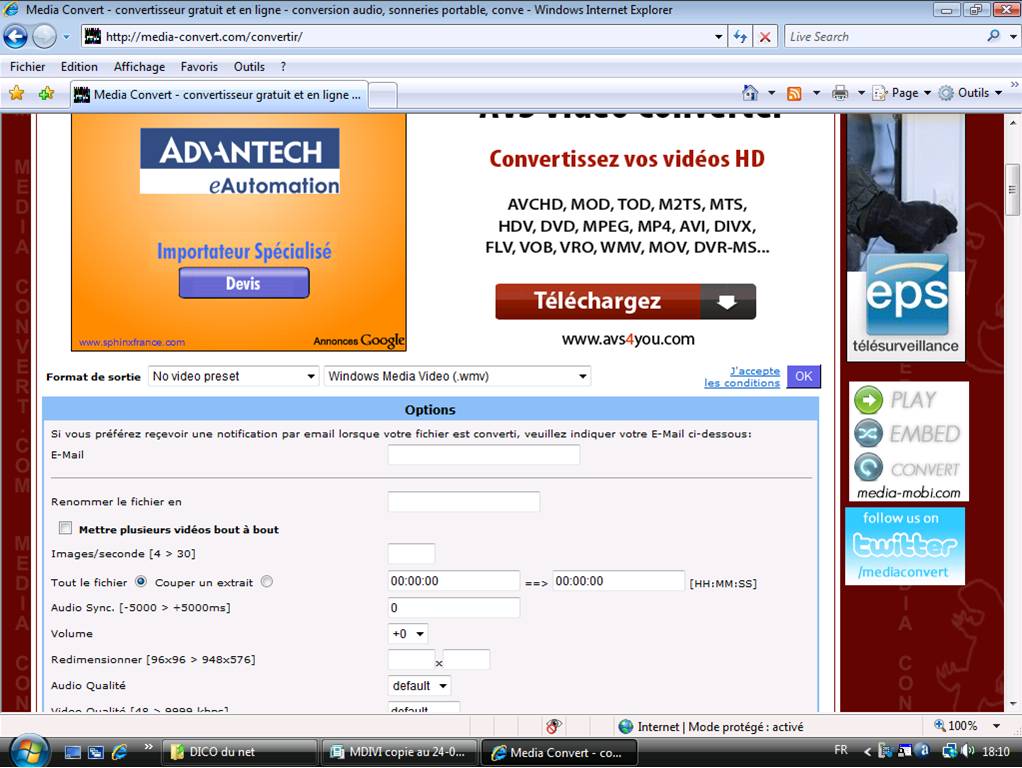Click J'accepte les conditions link
Image resolution: width=1022 pixels, height=768 pixels.
click(x=742, y=377)
